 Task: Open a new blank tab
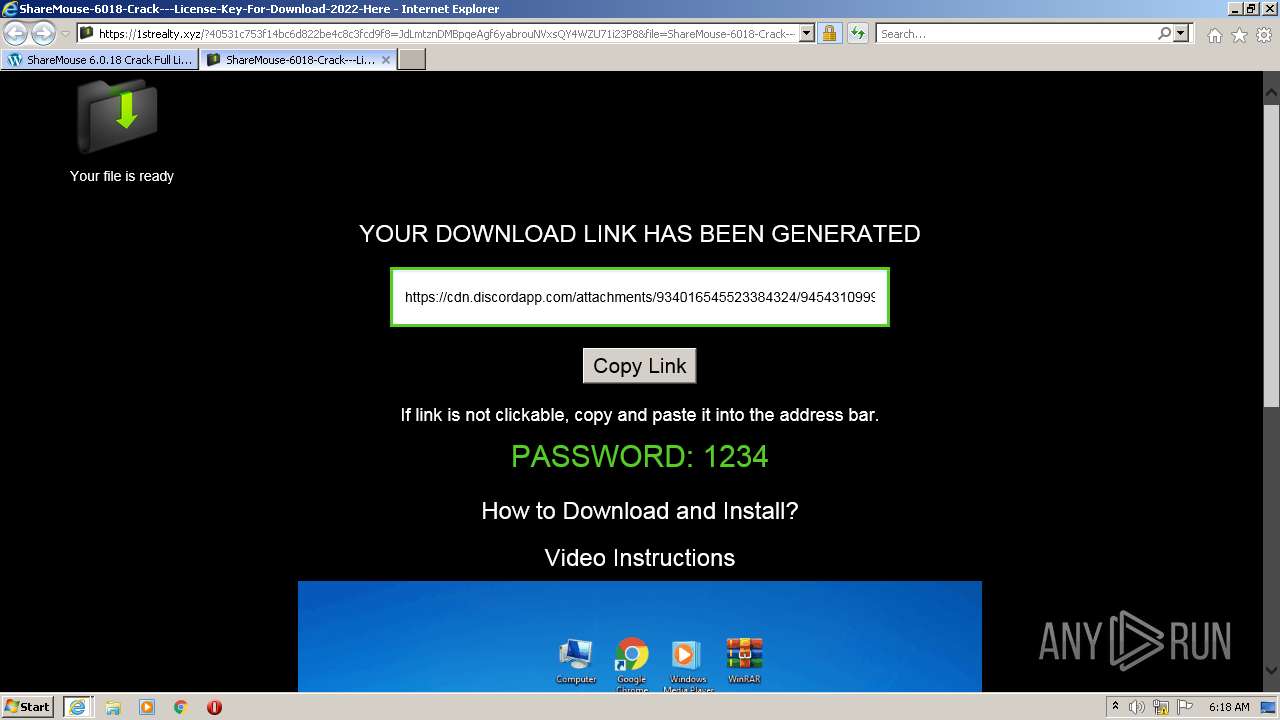tap(412, 60)
